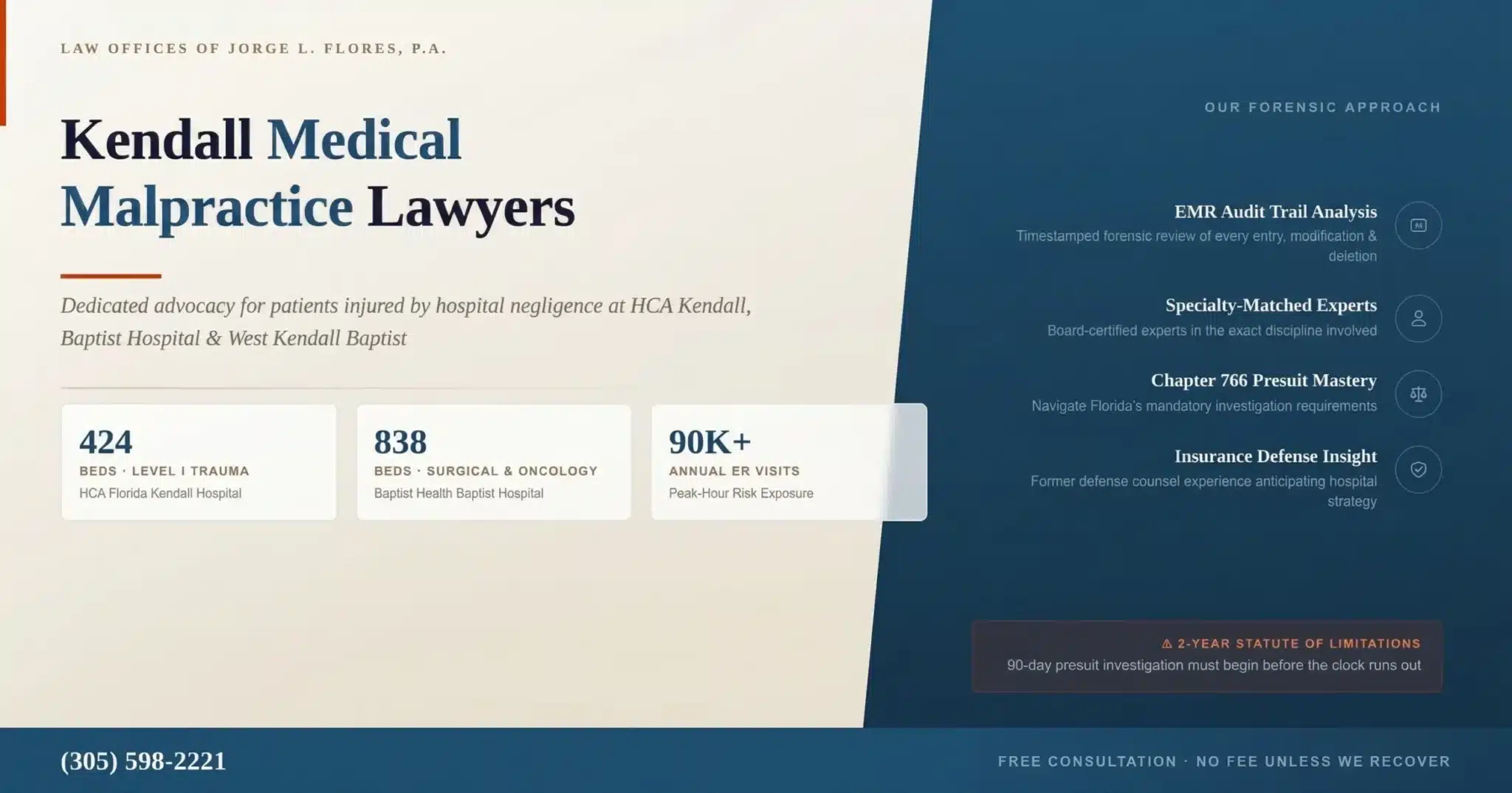Select the Insurance Defense Insight heading
1512x793 pixels.
[1275, 456]
